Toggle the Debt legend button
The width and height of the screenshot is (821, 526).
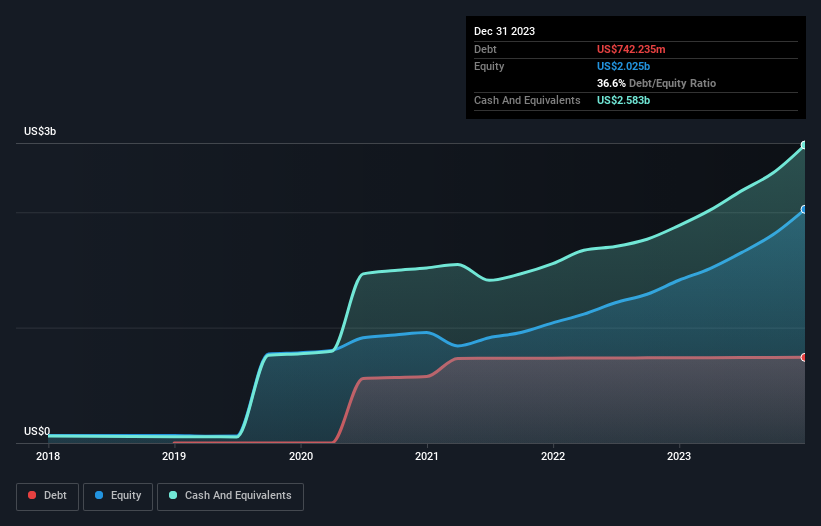pyautogui.click(x=47, y=496)
